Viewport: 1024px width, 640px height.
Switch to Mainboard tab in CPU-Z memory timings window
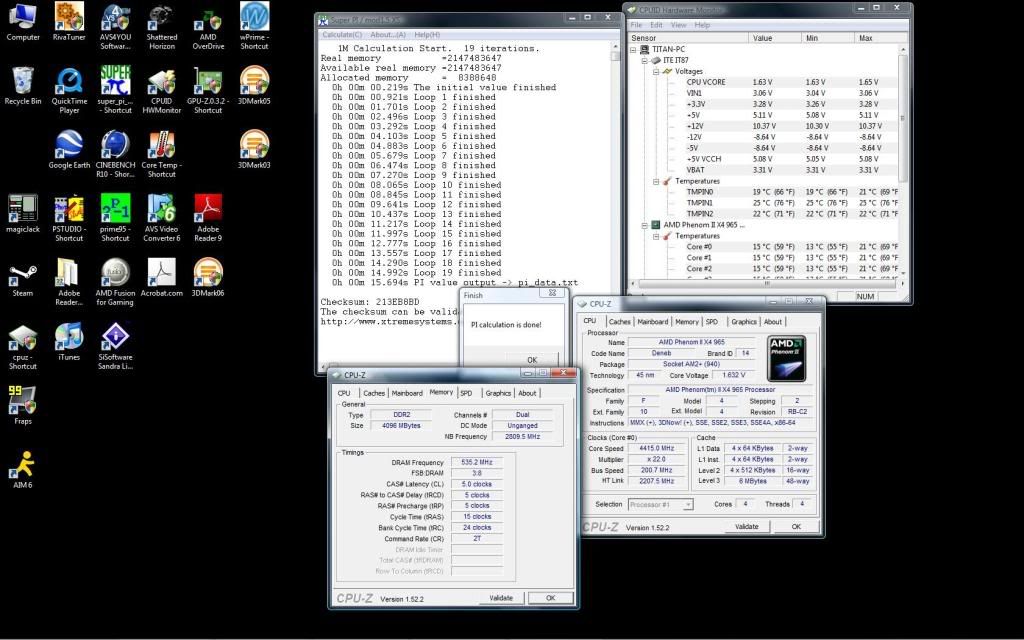click(x=407, y=393)
